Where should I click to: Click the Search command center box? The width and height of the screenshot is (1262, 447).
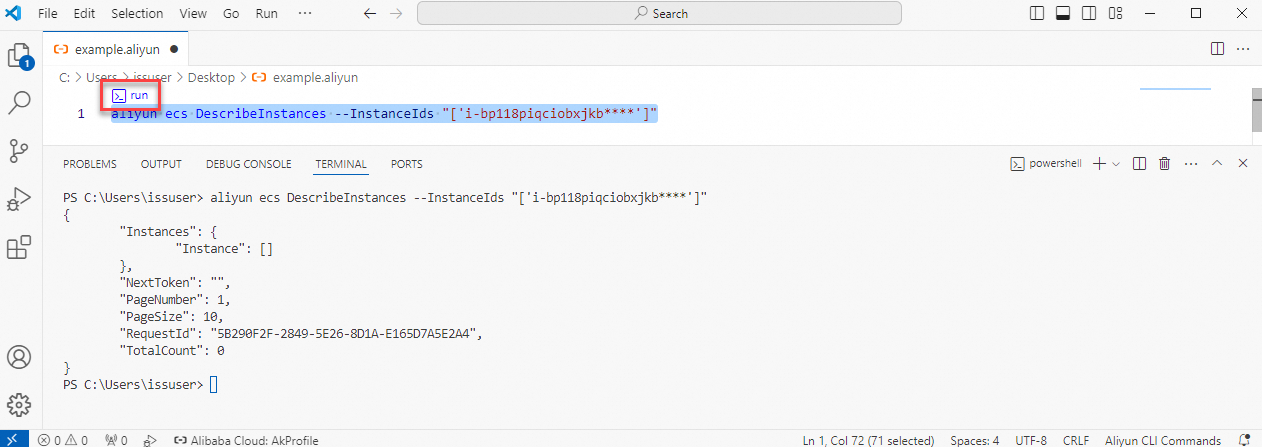(x=659, y=14)
